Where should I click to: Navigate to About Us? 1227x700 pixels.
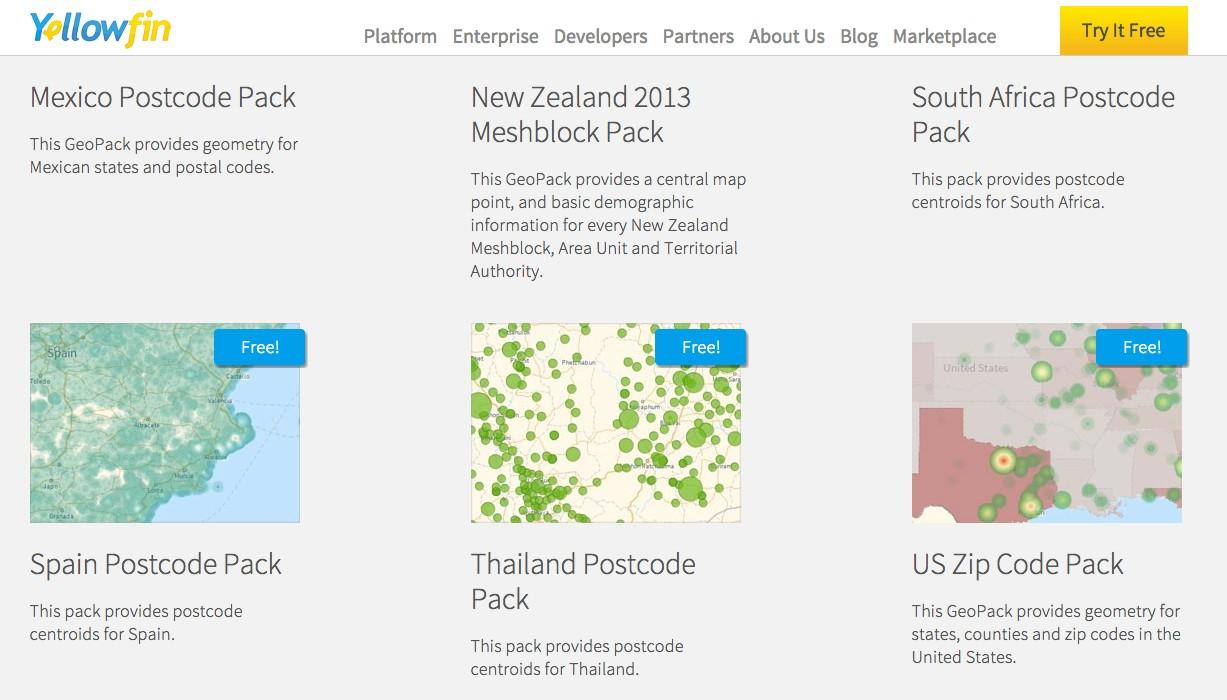pyautogui.click(x=787, y=36)
